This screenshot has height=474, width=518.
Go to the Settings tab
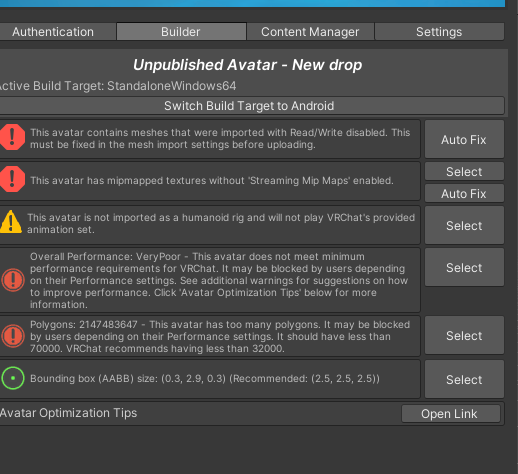[x=439, y=32]
